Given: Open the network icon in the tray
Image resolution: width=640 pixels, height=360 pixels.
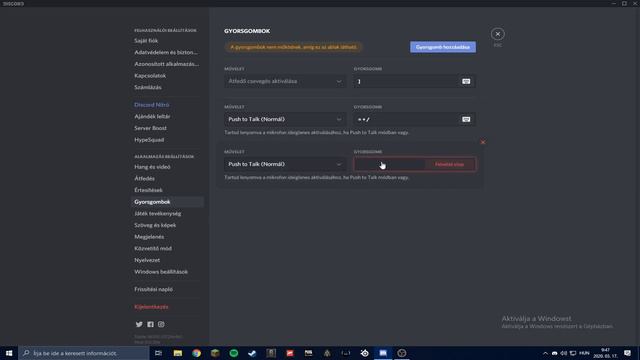Looking at the screenshot, I should 573,353.
